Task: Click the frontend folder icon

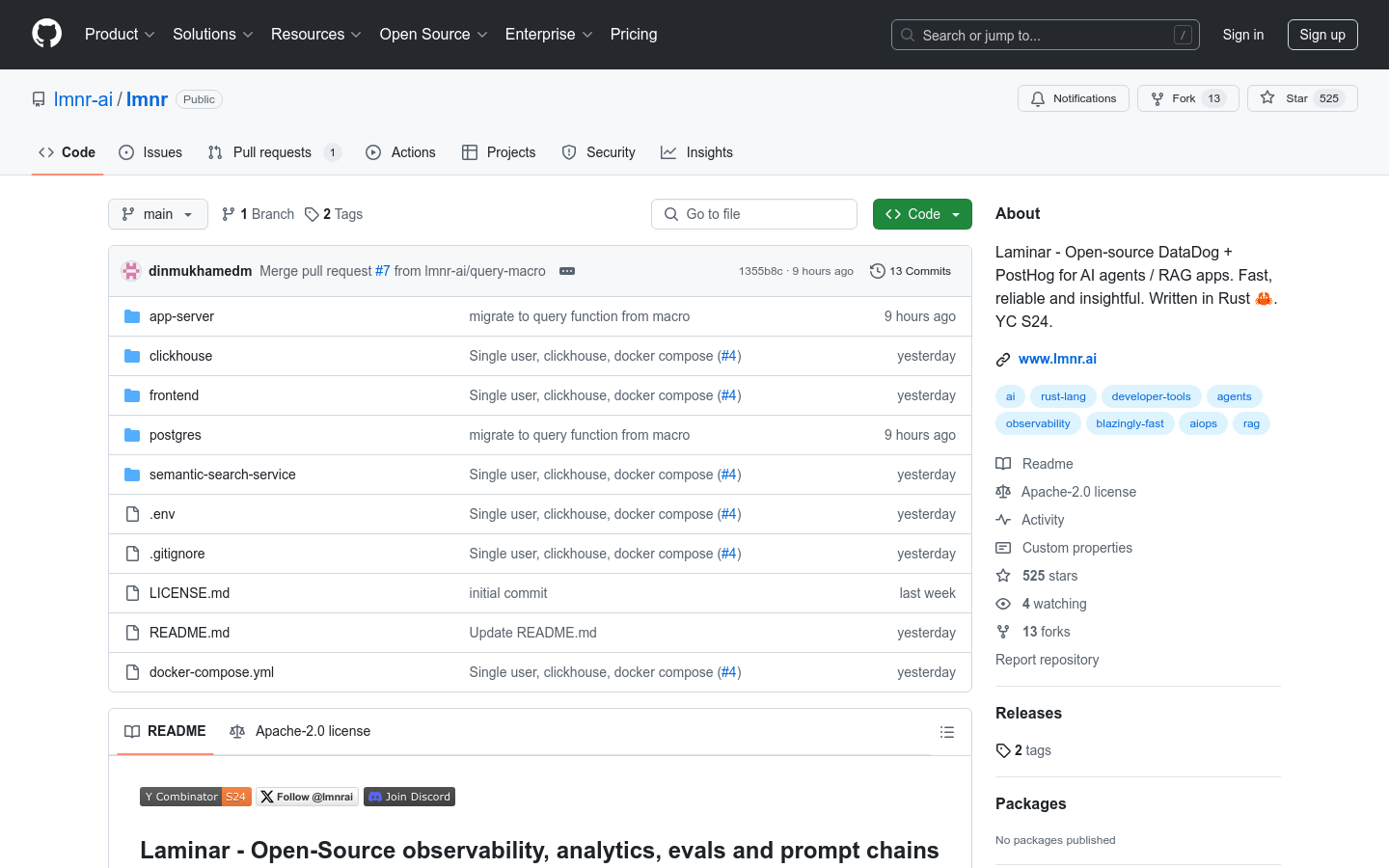Action: coord(132,395)
